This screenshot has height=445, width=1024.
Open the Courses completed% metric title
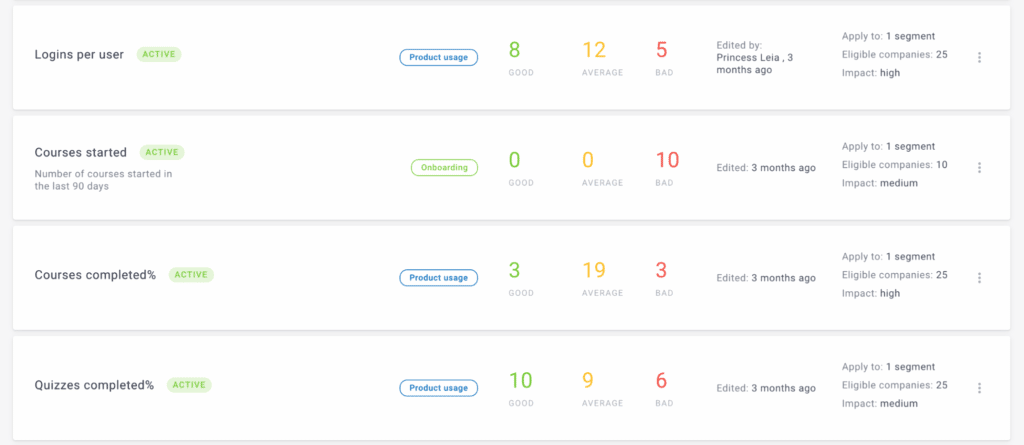tap(95, 275)
